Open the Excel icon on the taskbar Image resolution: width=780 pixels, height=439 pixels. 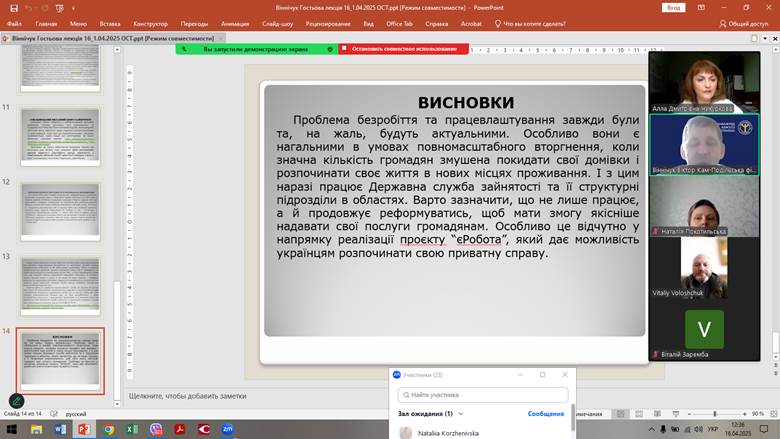132,428
